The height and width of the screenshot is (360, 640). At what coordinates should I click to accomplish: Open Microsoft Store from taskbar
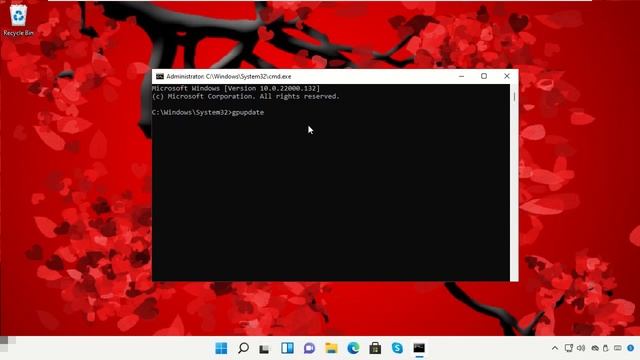click(375, 348)
